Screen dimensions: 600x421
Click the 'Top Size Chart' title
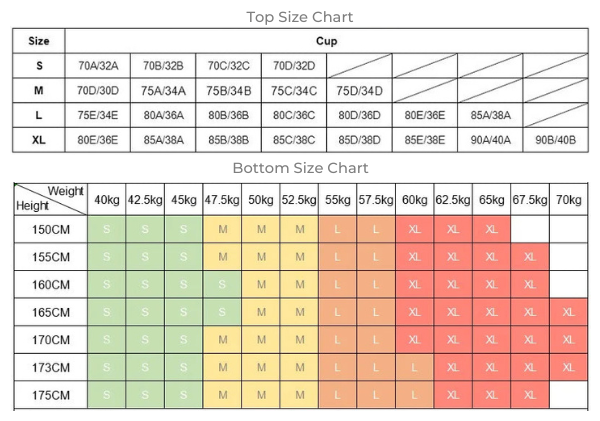[300, 17]
